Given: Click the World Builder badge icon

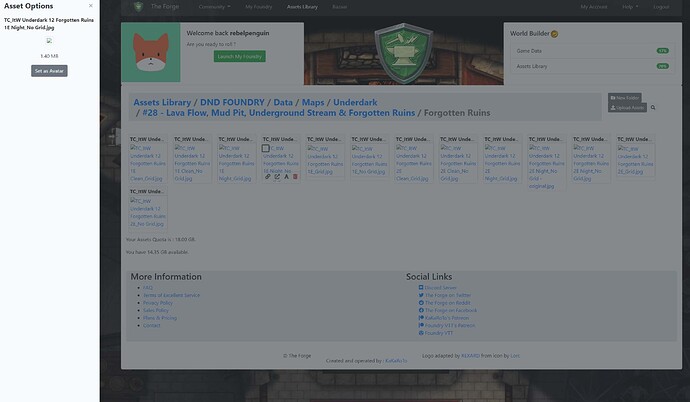Looking at the screenshot, I should pyautogui.click(x=554, y=34).
